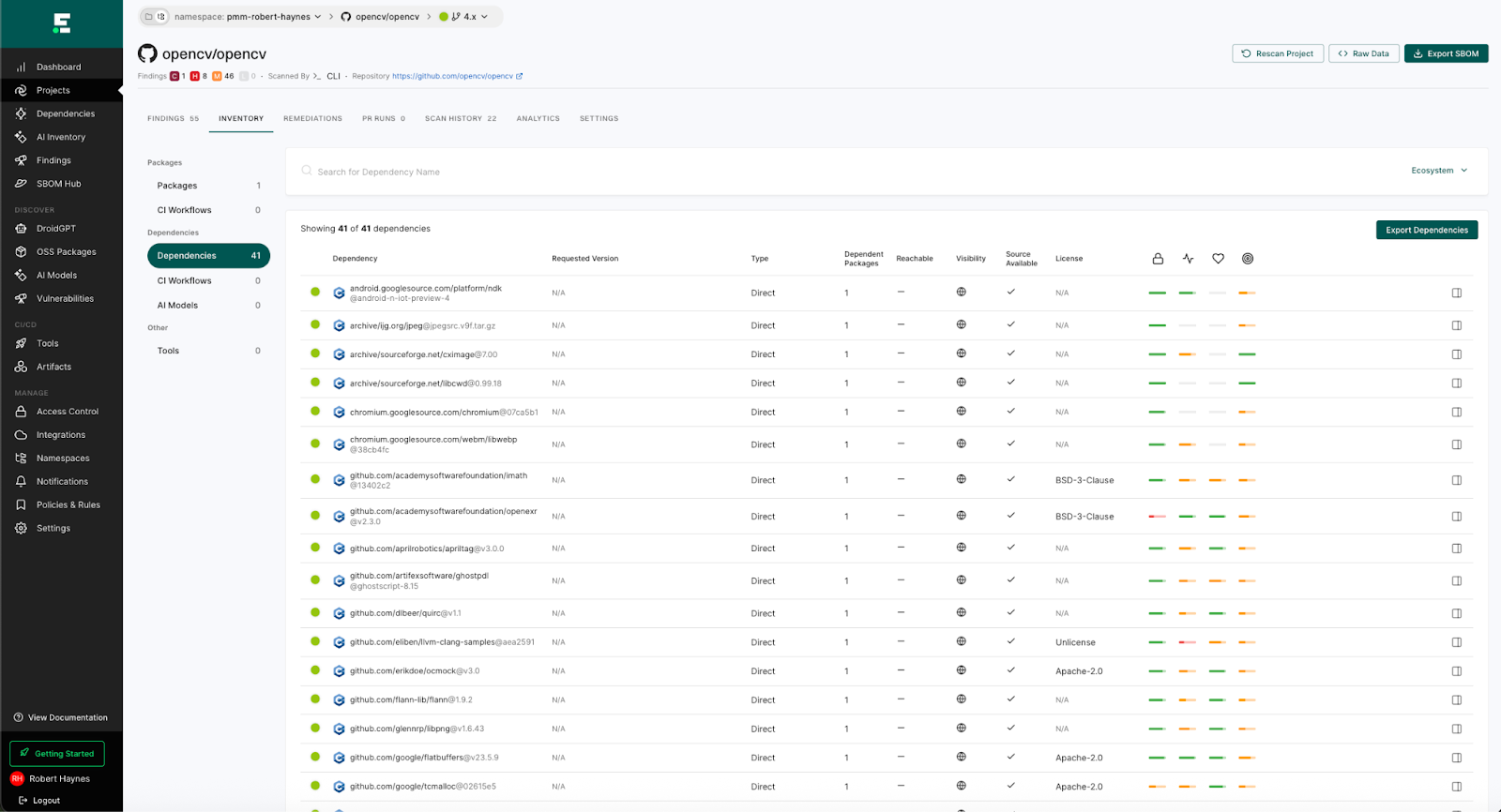This screenshot has width=1501, height=812.
Task: Open details panel for archive/ijg.org/jpeg row
Action: (1457, 326)
